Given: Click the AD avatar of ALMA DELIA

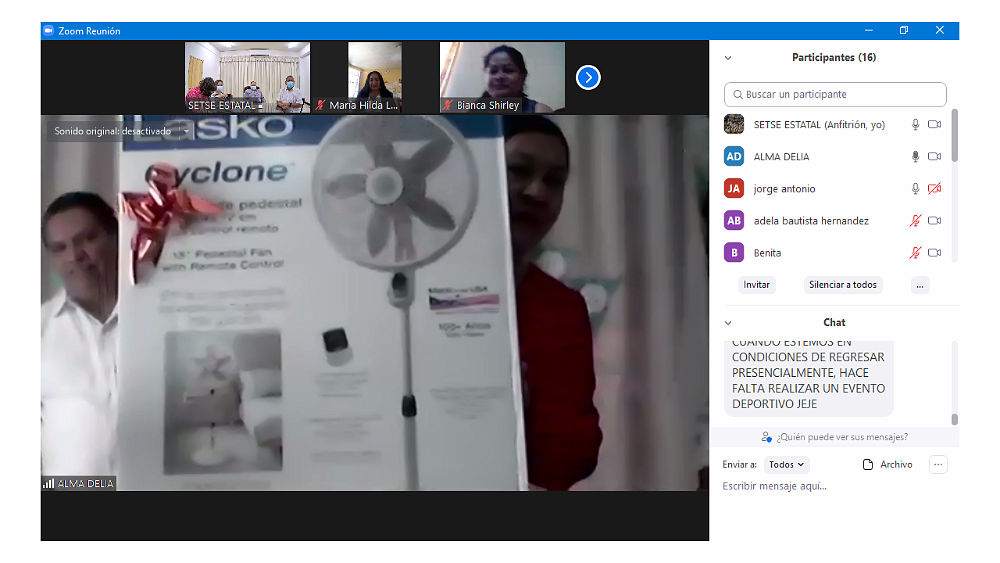Looking at the screenshot, I should [734, 156].
